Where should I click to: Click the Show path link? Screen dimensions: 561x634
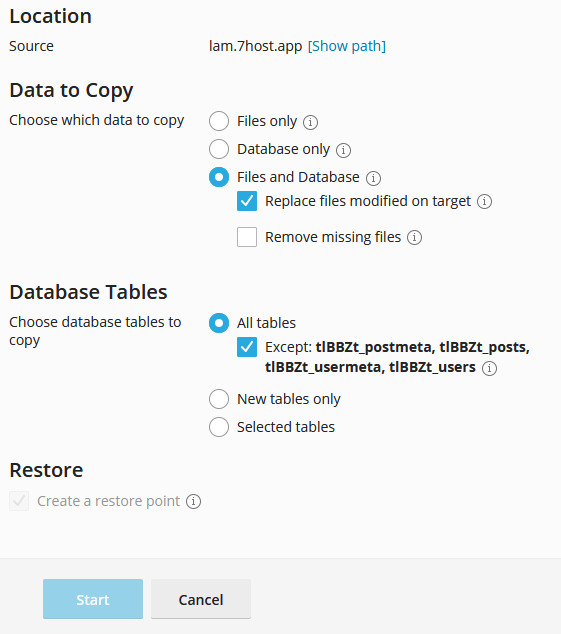[347, 46]
